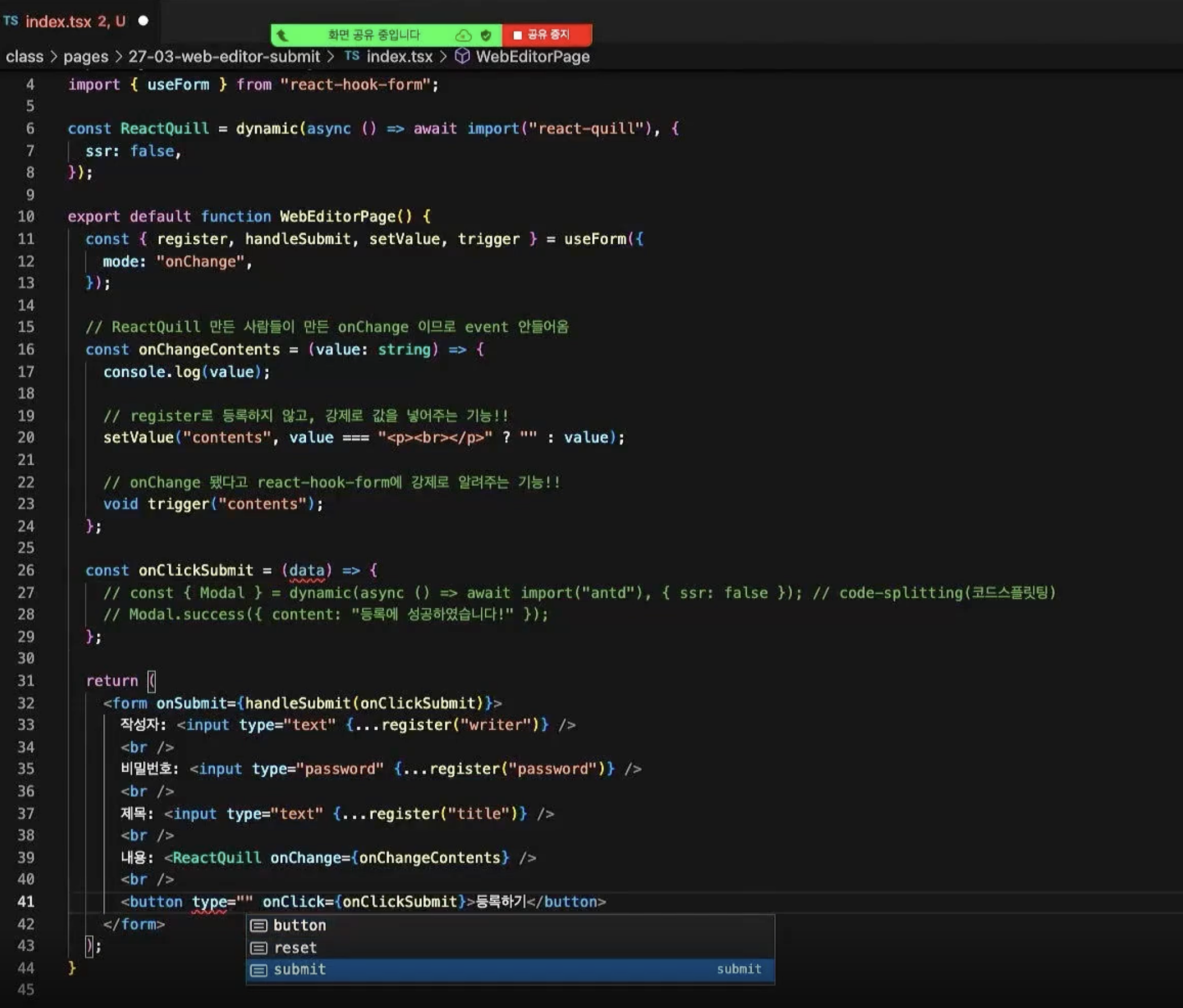This screenshot has width=1183, height=1008.
Task: Choose the reset autocomplete suggestion
Action: 510,947
